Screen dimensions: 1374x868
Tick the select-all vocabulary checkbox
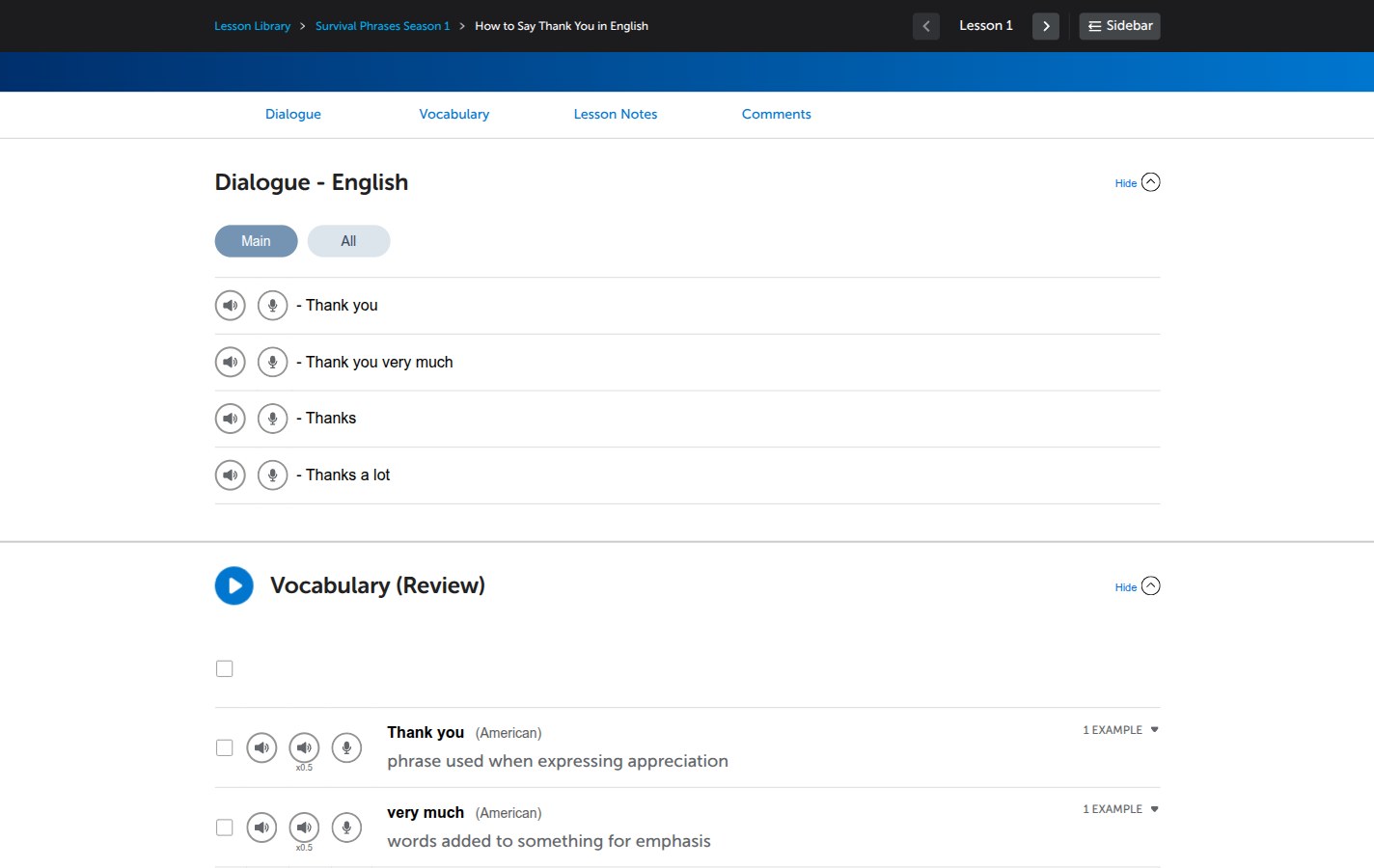click(x=225, y=668)
